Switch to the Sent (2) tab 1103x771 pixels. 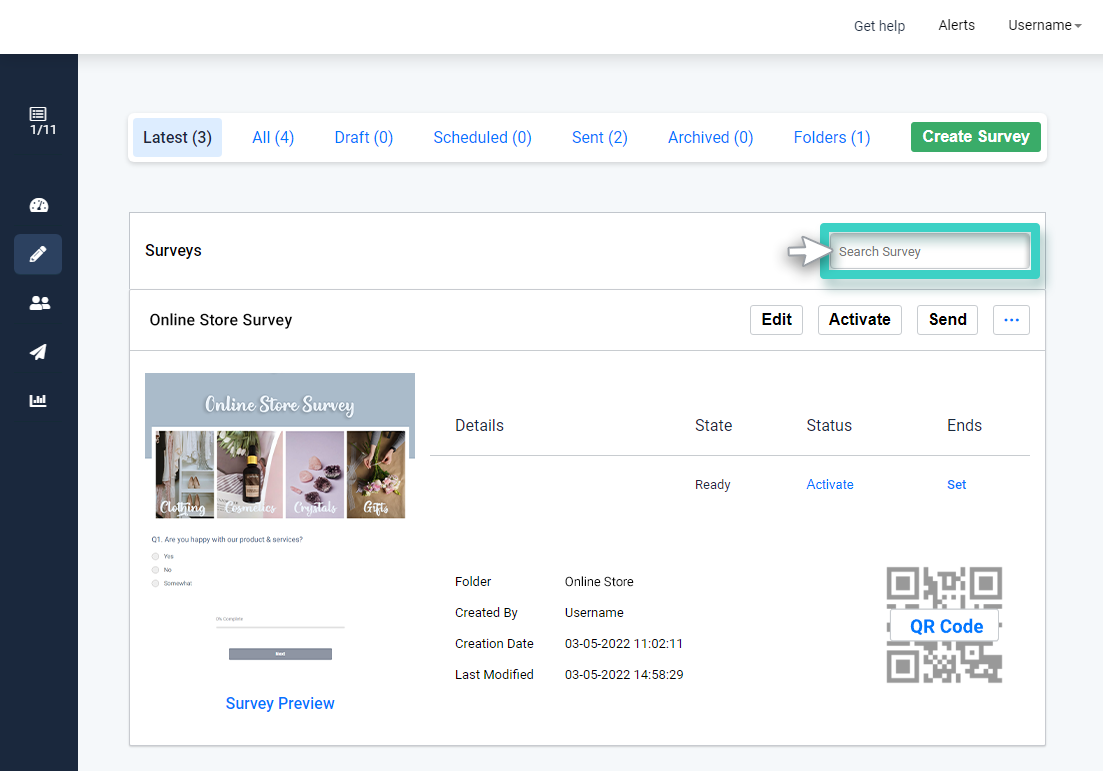point(599,137)
